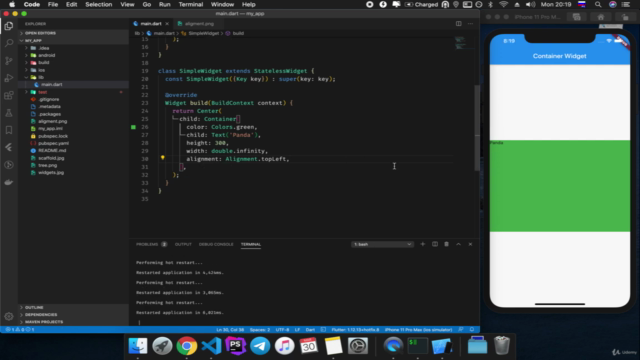The height and width of the screenshot is (360, 640).
Task: Switch to the aligment.png editor tab
Action: pyautogui.click(x=199, y=24)
